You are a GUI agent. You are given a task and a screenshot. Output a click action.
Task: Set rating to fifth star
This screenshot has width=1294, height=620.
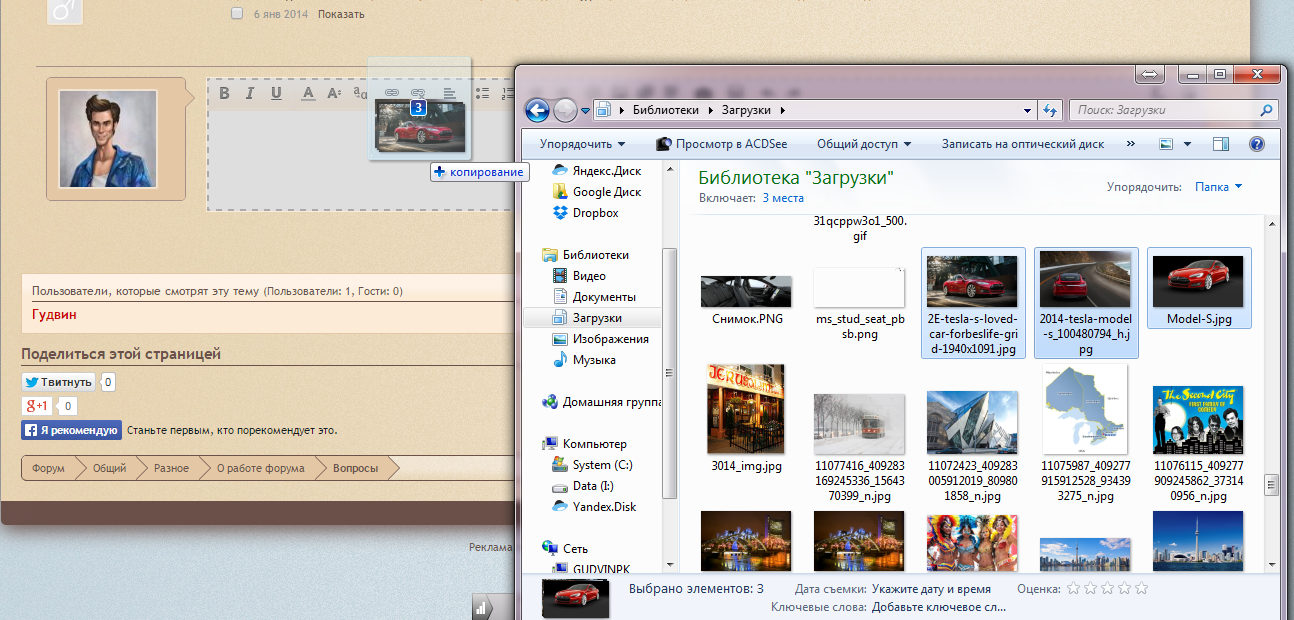pyautogui.click(x=1141, y=589)
